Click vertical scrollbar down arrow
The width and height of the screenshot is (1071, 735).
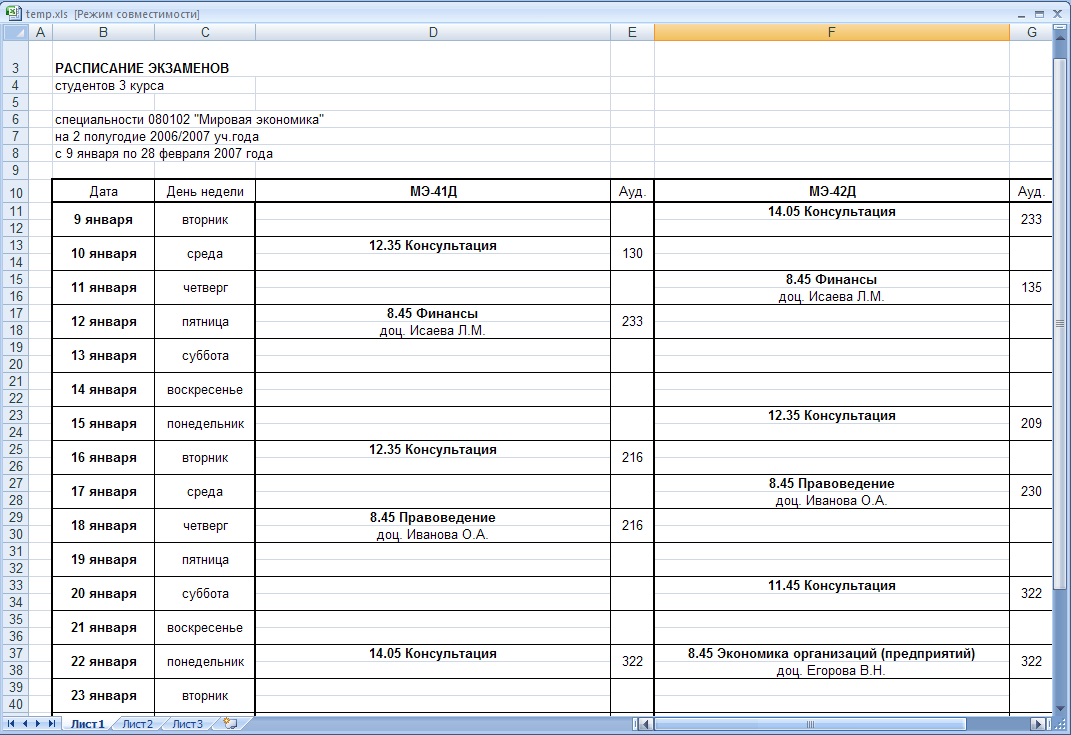point(1060,708)
